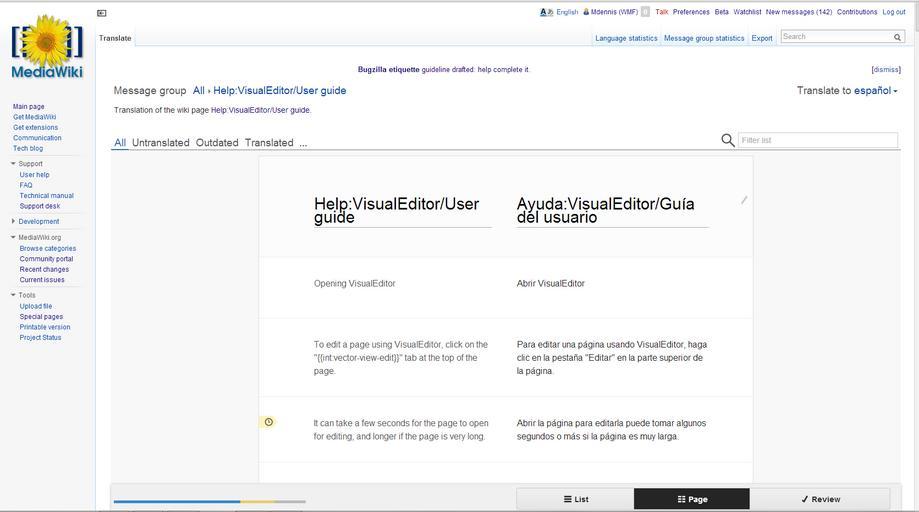919x512 pixels.
Task: Click the outdated clock icon beside the message
Action: pyautogui.click(x=268, y=422)
